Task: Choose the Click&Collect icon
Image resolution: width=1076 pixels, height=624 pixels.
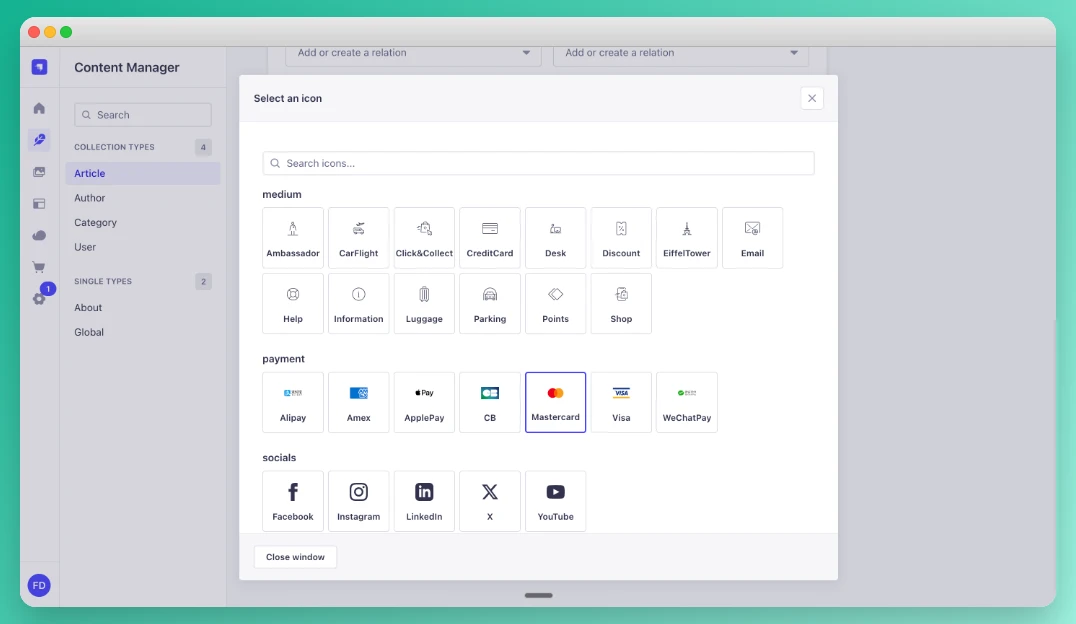Action: pos(424,237)
